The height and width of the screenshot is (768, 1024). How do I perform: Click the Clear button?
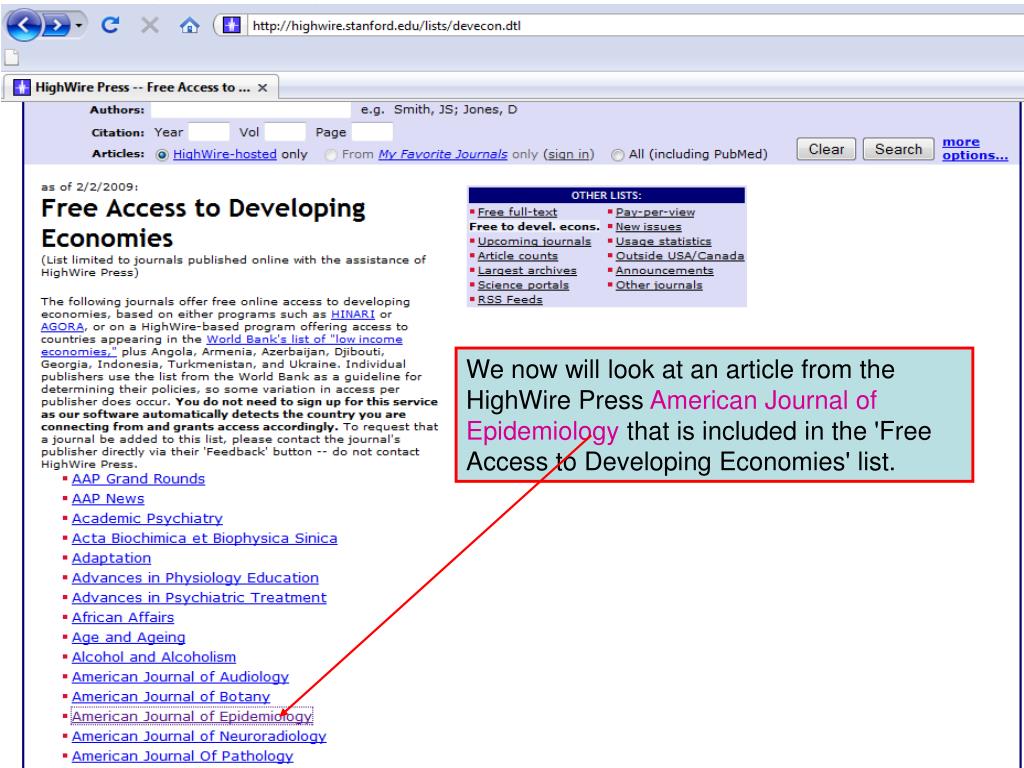826,150
